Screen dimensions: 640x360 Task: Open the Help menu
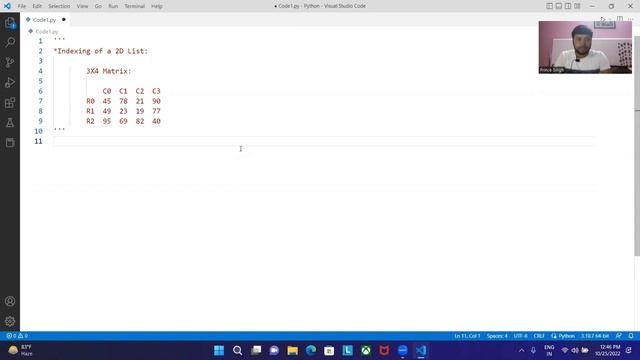tap(157, 6)
